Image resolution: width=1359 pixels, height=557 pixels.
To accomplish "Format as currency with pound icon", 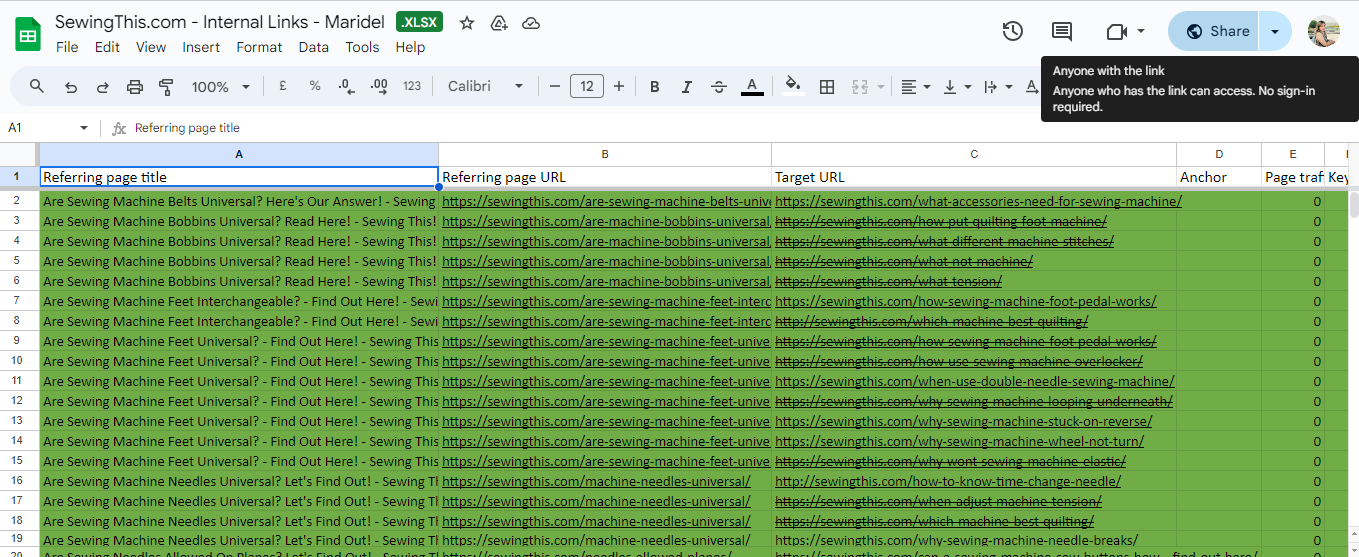I will (x=283, y=87).
